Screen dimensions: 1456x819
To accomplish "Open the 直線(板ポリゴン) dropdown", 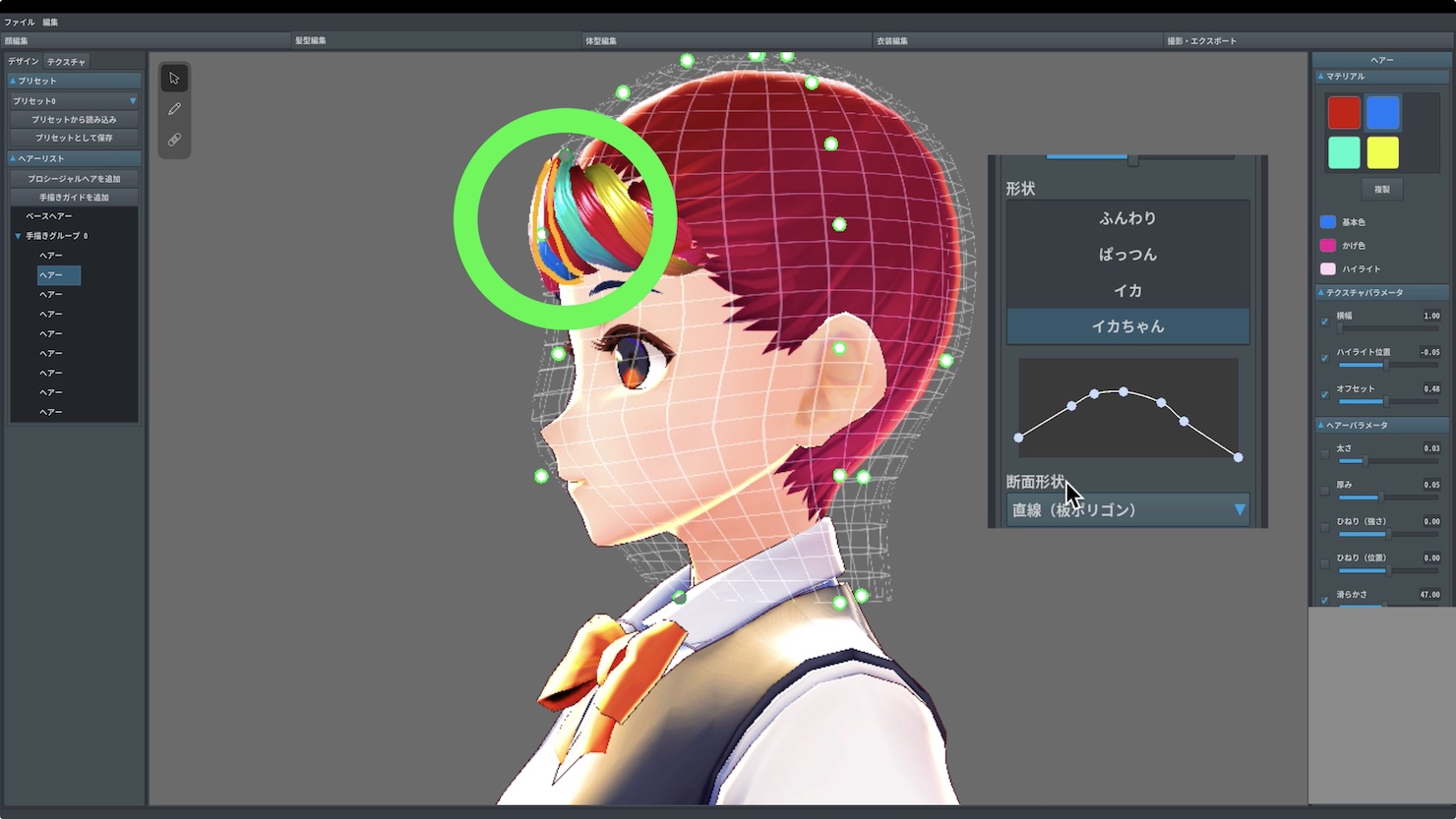I will pos(1127,510).
